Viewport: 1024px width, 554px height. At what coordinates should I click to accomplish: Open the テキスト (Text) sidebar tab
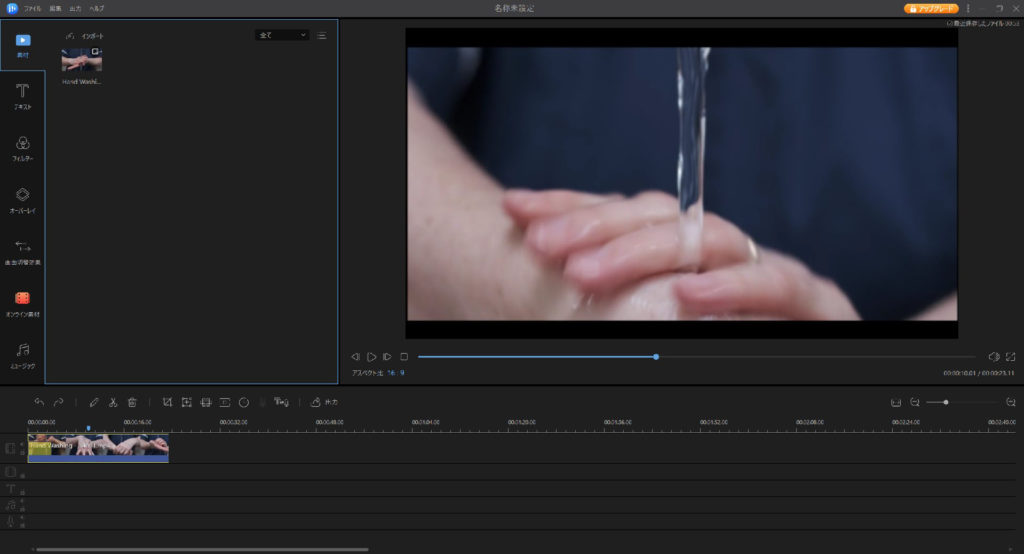23,97
